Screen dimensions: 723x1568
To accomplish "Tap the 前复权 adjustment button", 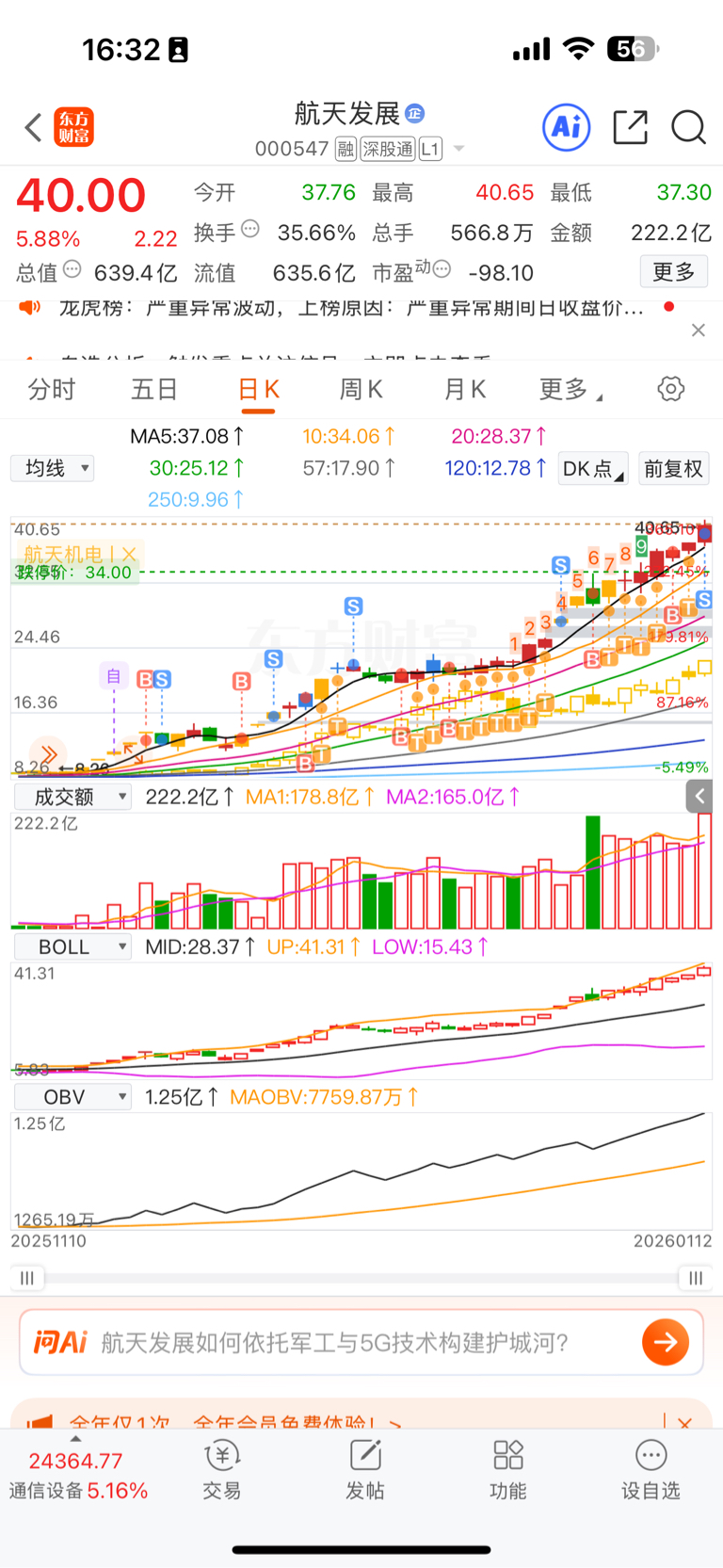I will [673, 469].
